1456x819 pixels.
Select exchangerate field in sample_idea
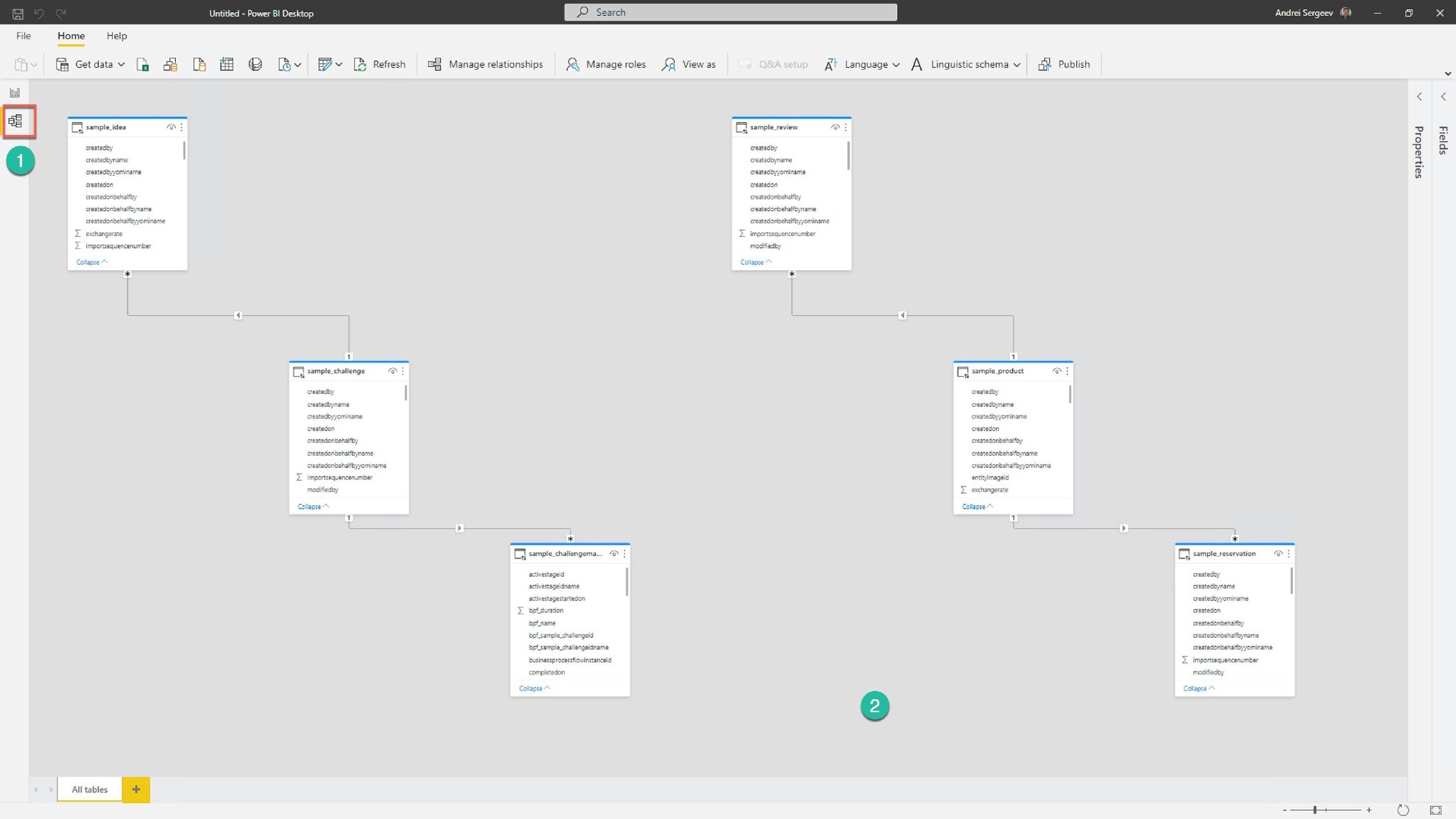click(104, 234)
